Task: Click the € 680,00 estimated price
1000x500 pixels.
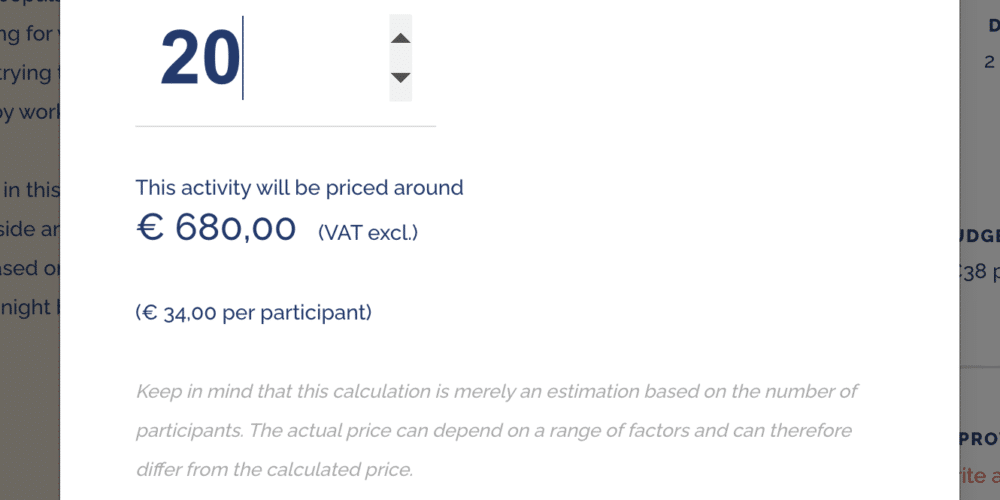Action: [x=216, y=228]
